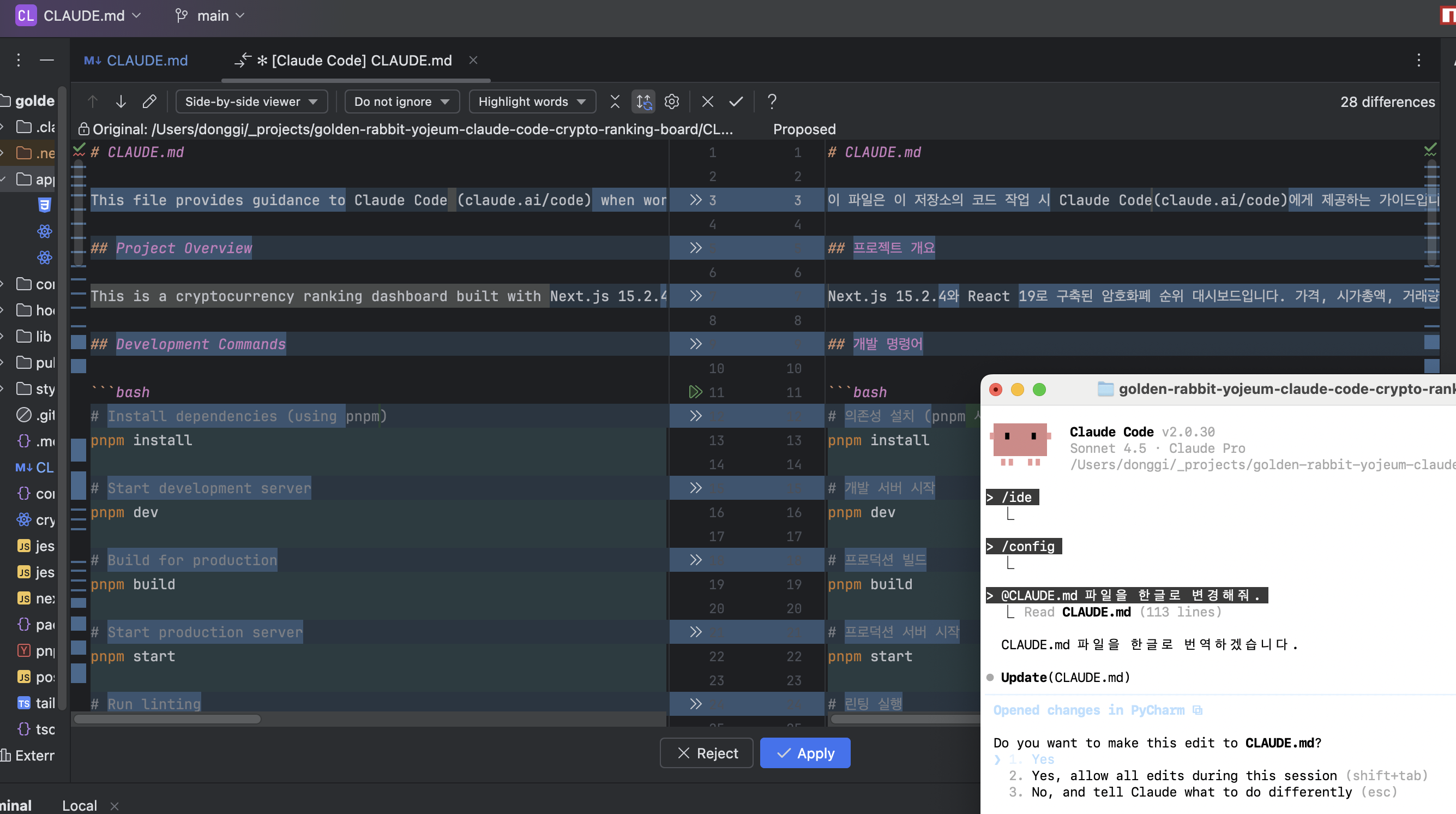Click the Reject button
The image size is (1456, 814).
707,753
